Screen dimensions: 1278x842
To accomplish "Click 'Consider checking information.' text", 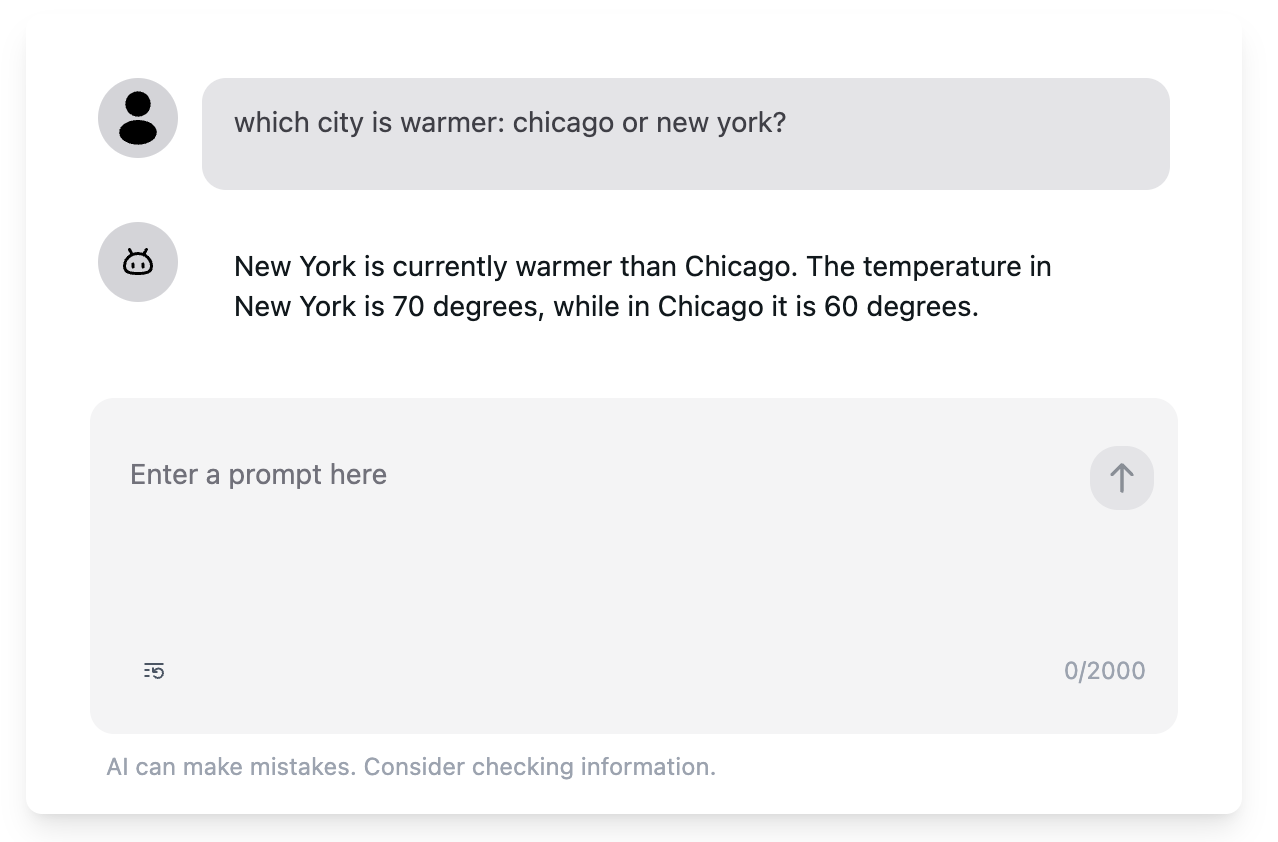I will (x=540, y=767).
